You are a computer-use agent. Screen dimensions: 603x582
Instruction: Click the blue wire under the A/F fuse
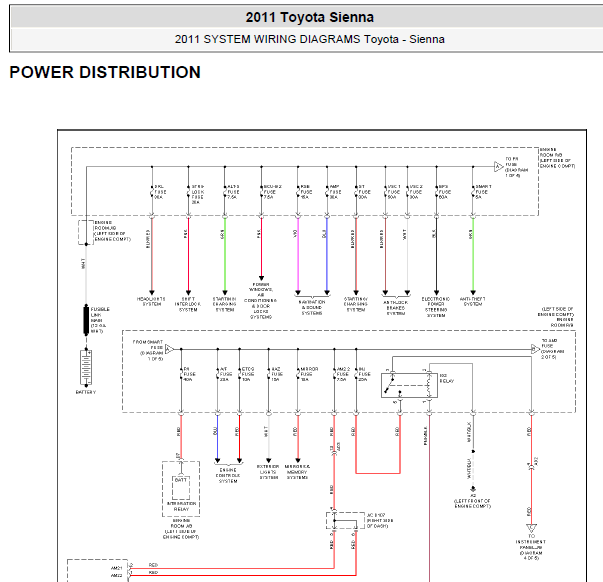(217, 438)
